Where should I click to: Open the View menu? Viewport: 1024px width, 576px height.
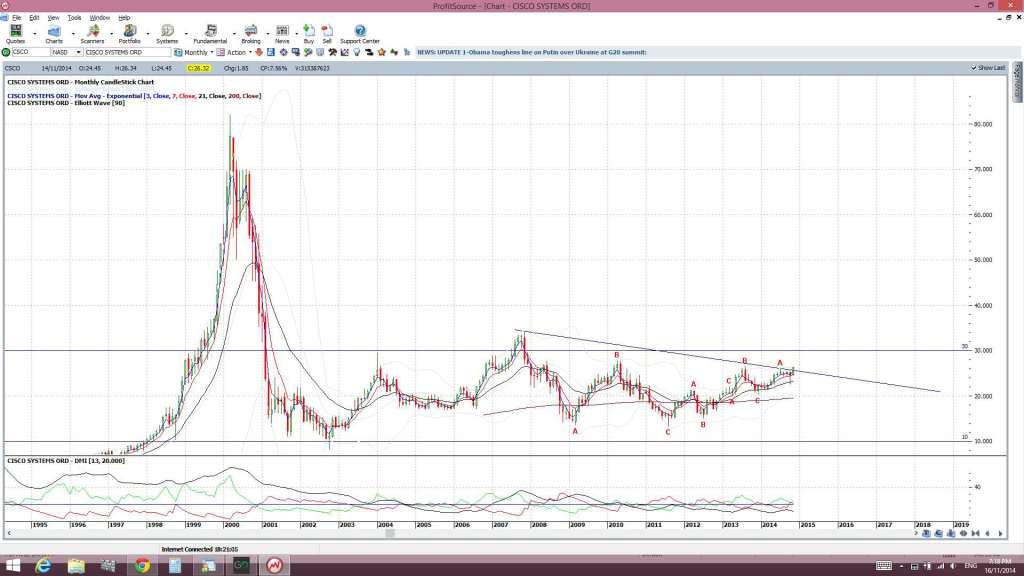54,18
